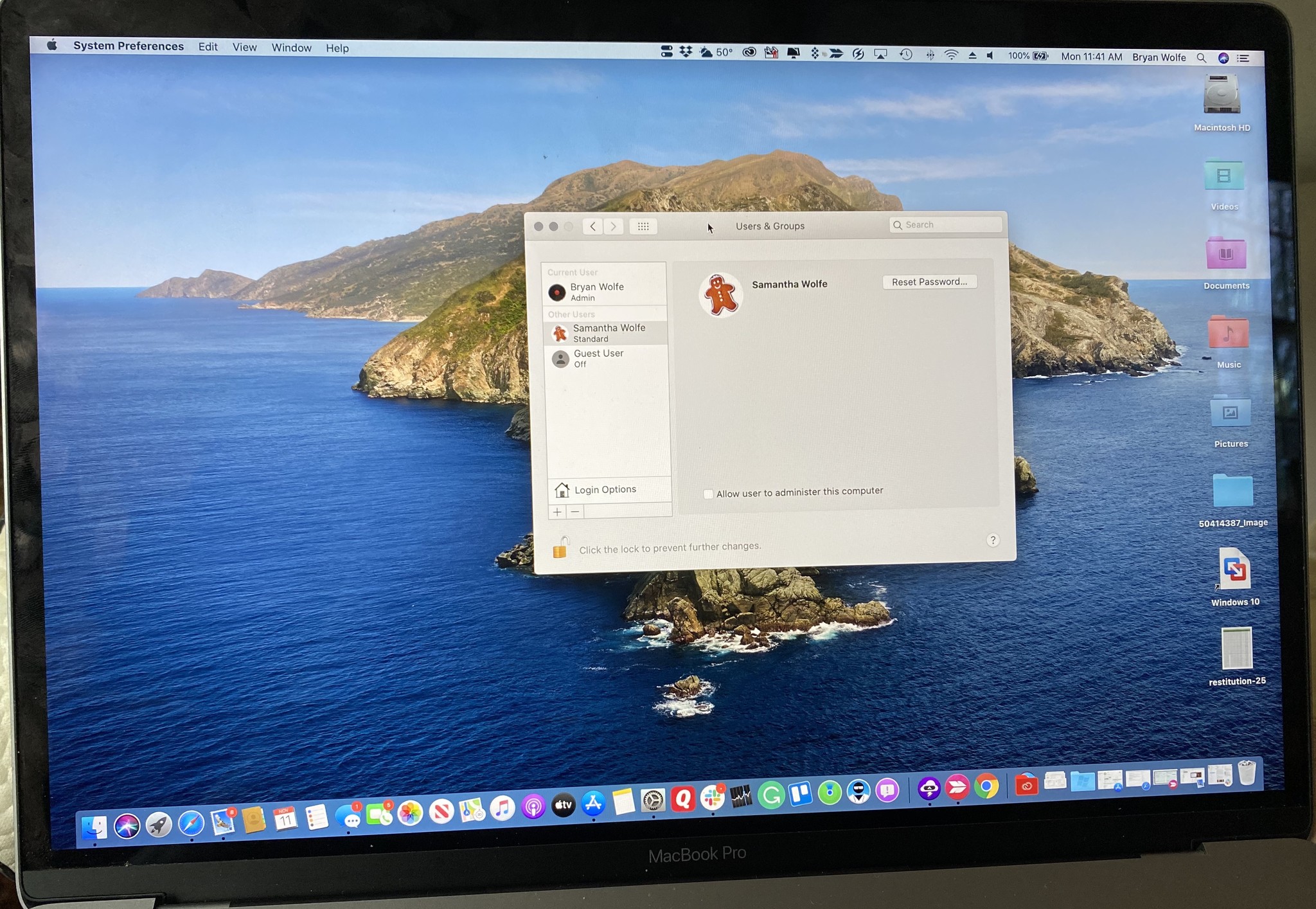Open the help question mark button
The height and width of the screenshot is (909, 1316).
pyautogui.click(x=993, y=540)
